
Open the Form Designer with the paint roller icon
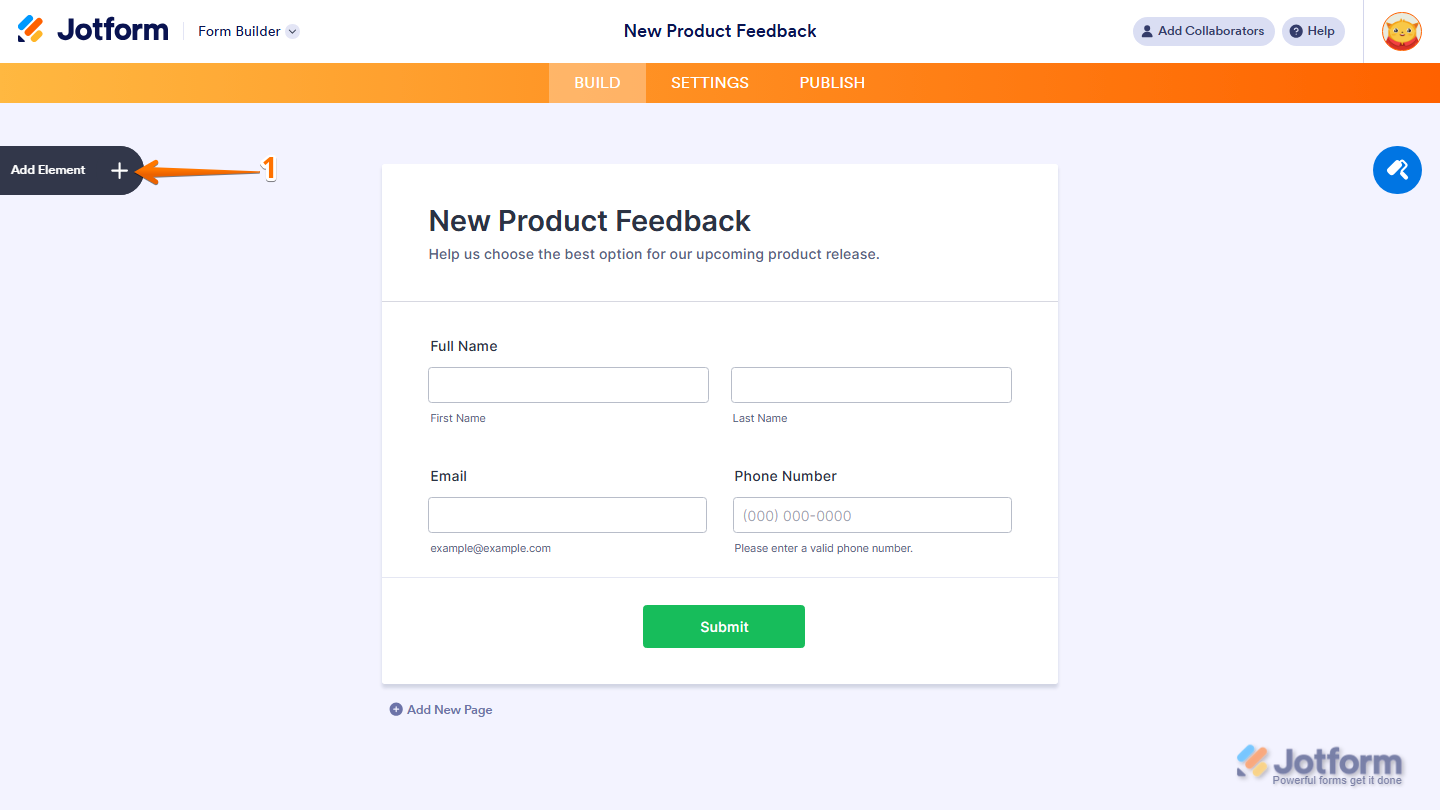[x=1397, y=170]
